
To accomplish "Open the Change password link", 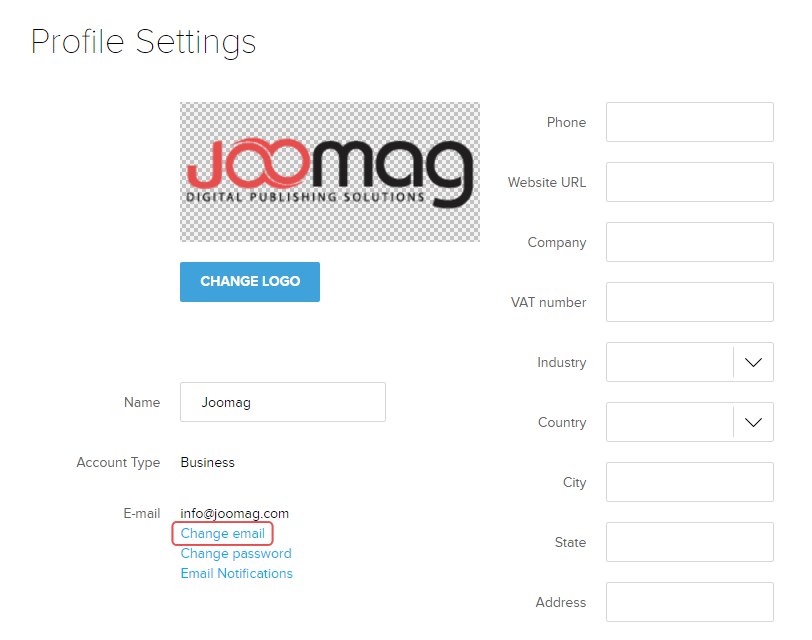I will click(236, 554).
